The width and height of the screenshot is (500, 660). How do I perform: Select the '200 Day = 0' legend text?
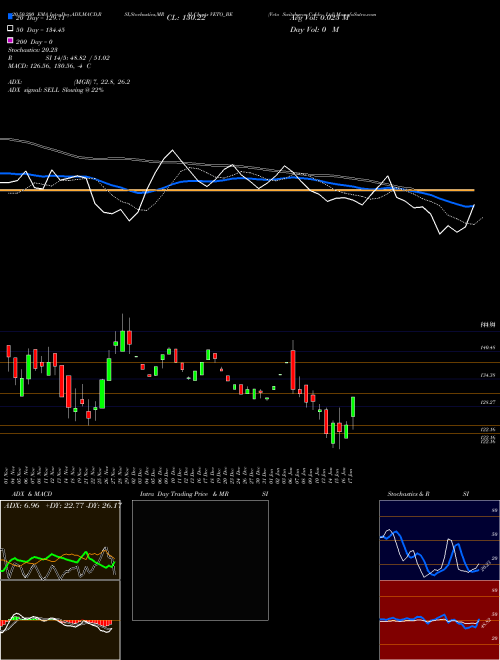34,42
